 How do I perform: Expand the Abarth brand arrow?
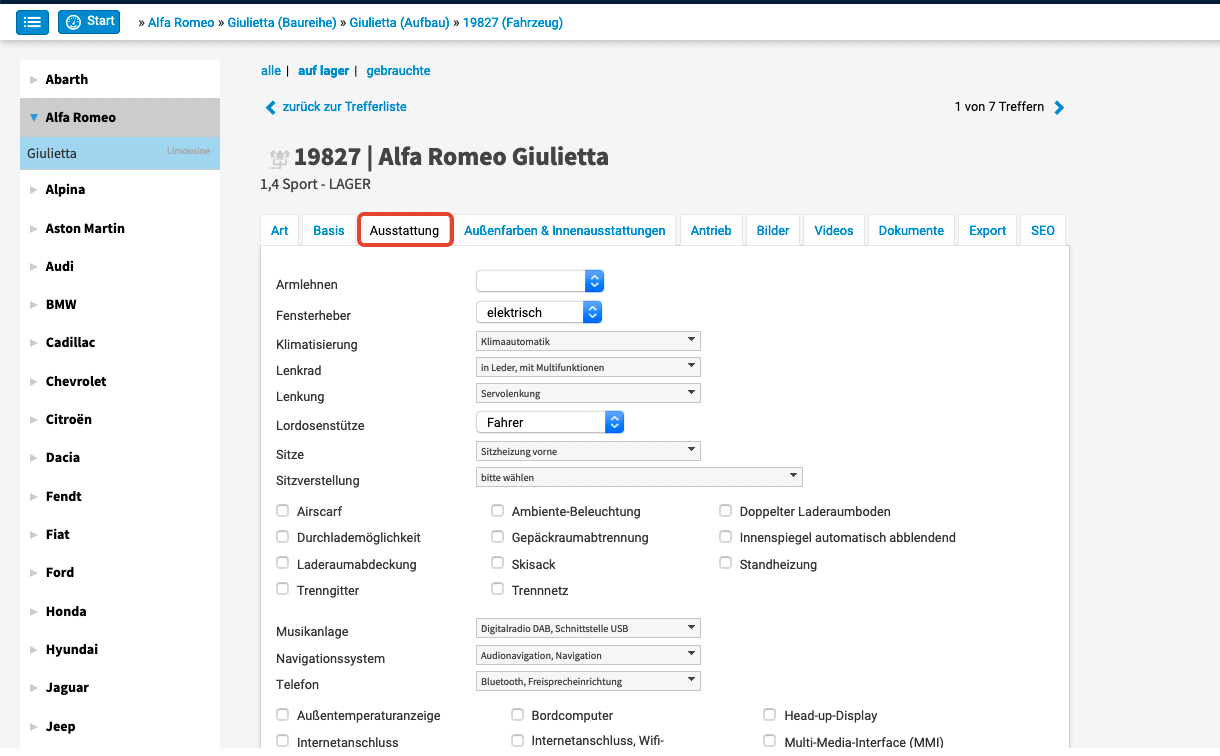point(34,80)
